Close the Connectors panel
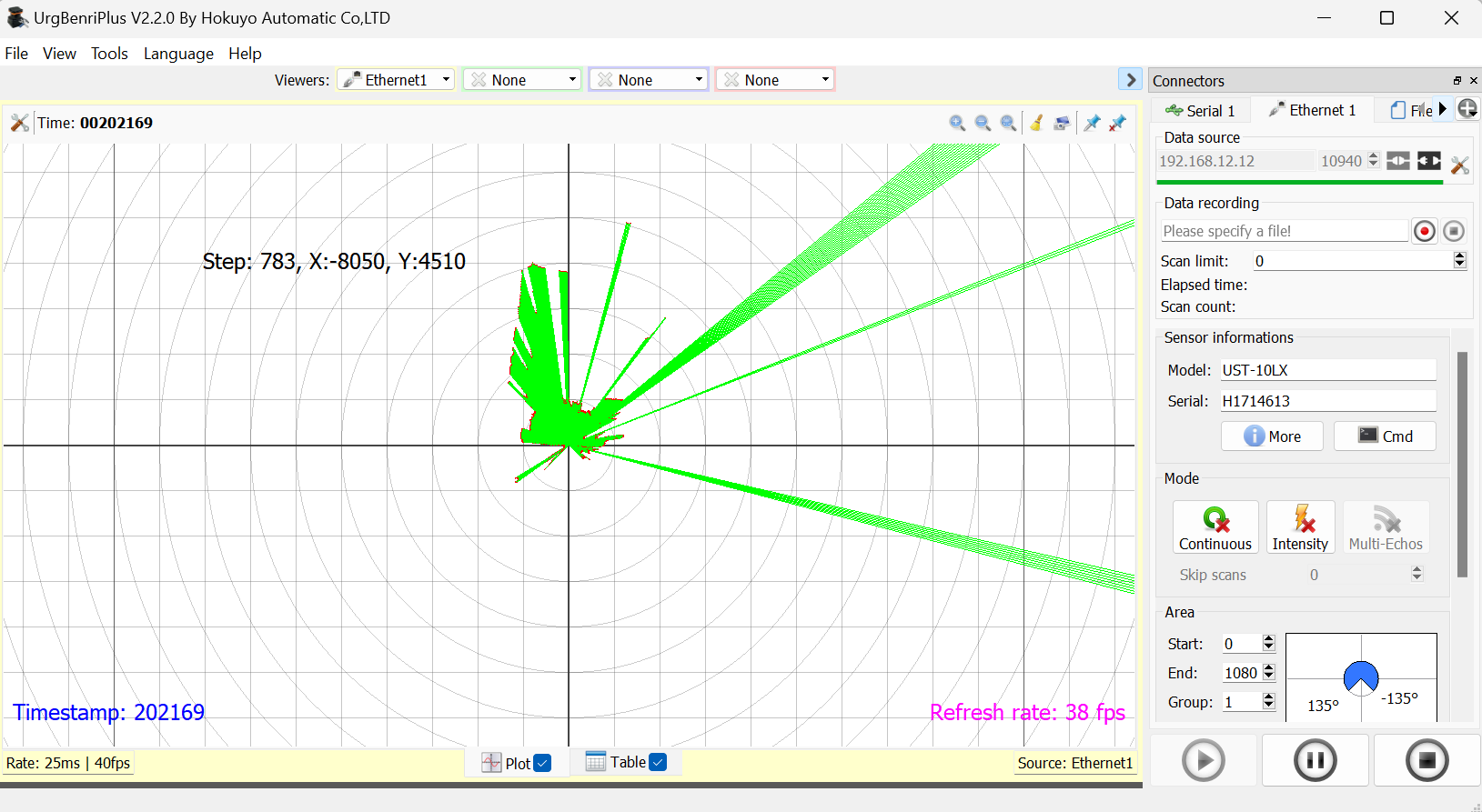 click(x=1474, y=81)
